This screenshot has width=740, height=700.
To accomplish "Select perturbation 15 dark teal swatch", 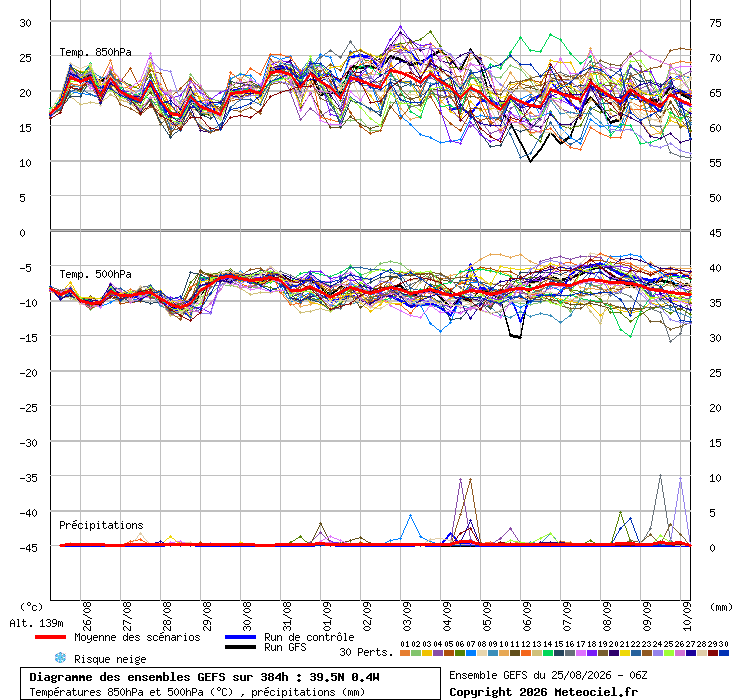I will (x=559, y=653).
